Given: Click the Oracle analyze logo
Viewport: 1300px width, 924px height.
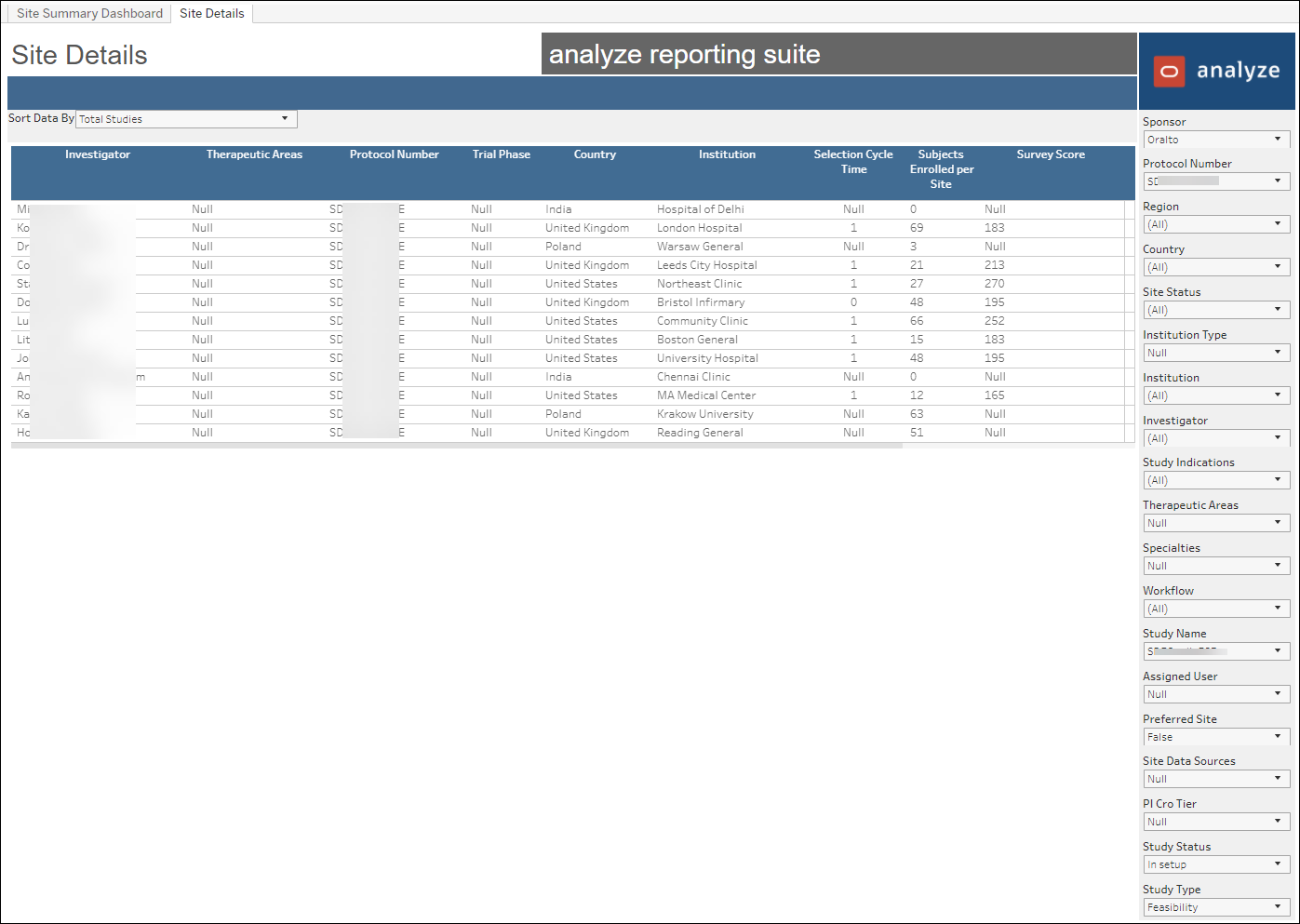Looking at the screenshot, I should (x=1217, y=72).
